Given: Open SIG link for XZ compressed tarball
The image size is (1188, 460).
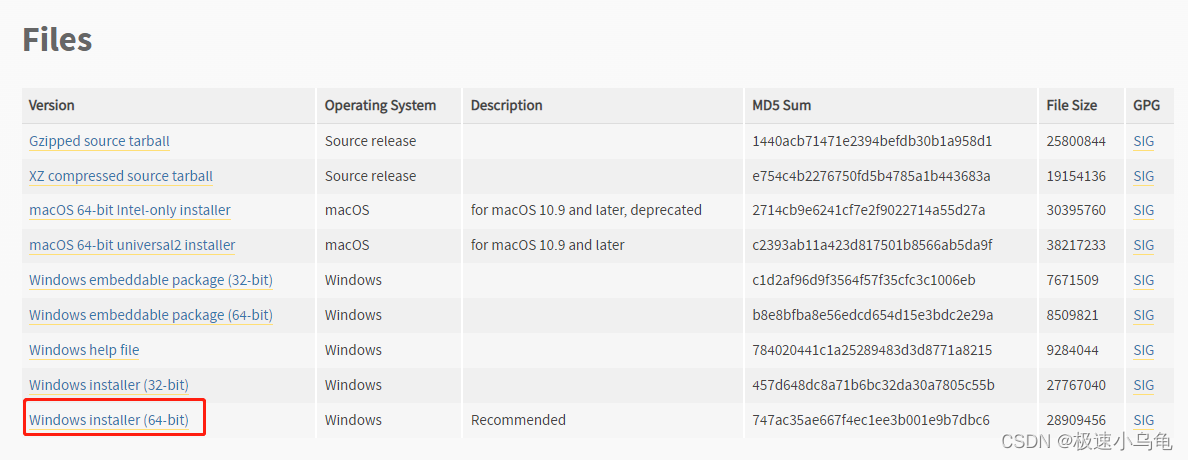Looking at the screenshot, I should pos(1143,176).
